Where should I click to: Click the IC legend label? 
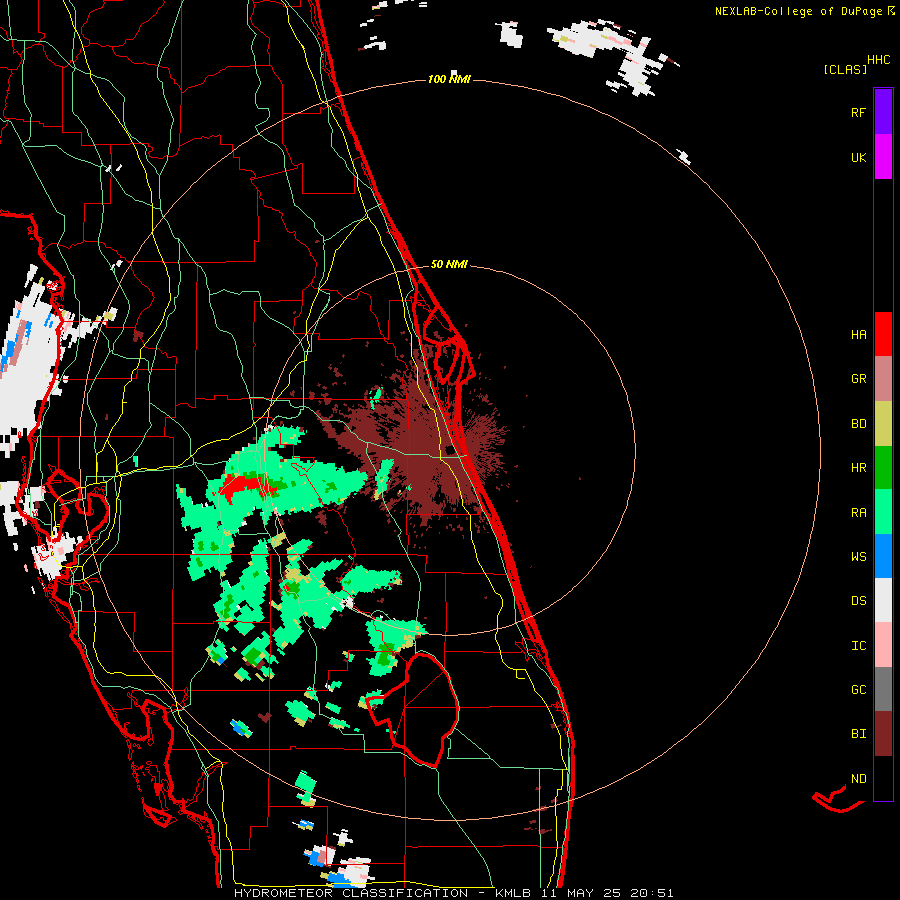click(x=858, y=646)
